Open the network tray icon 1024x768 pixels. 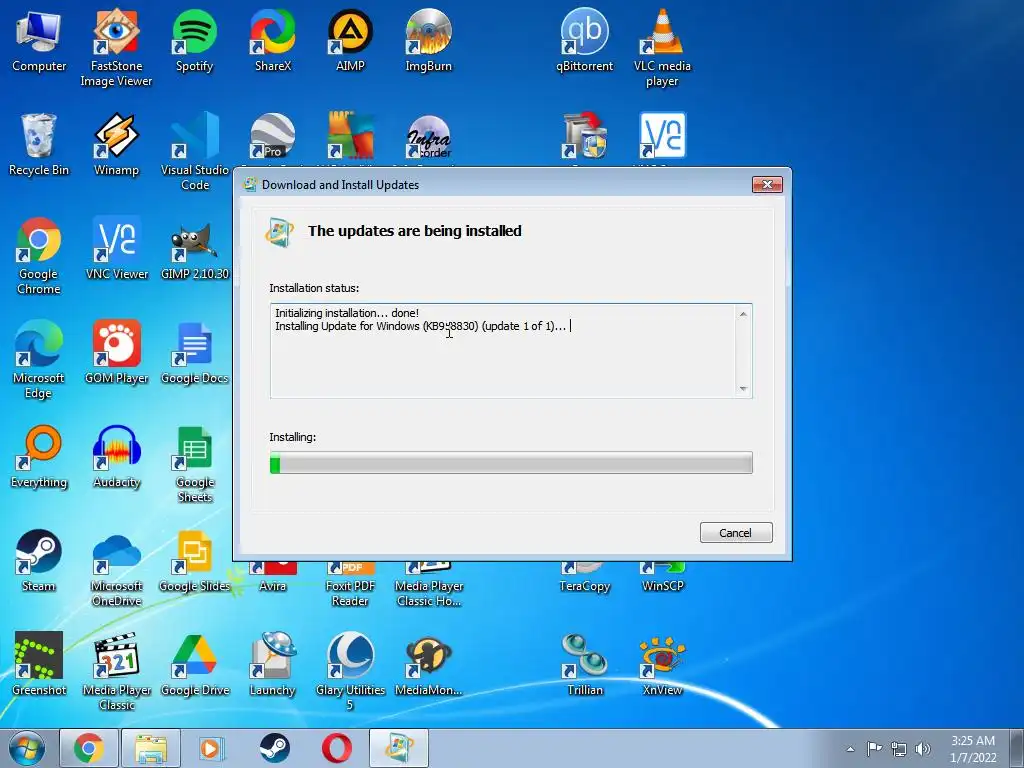899,749
